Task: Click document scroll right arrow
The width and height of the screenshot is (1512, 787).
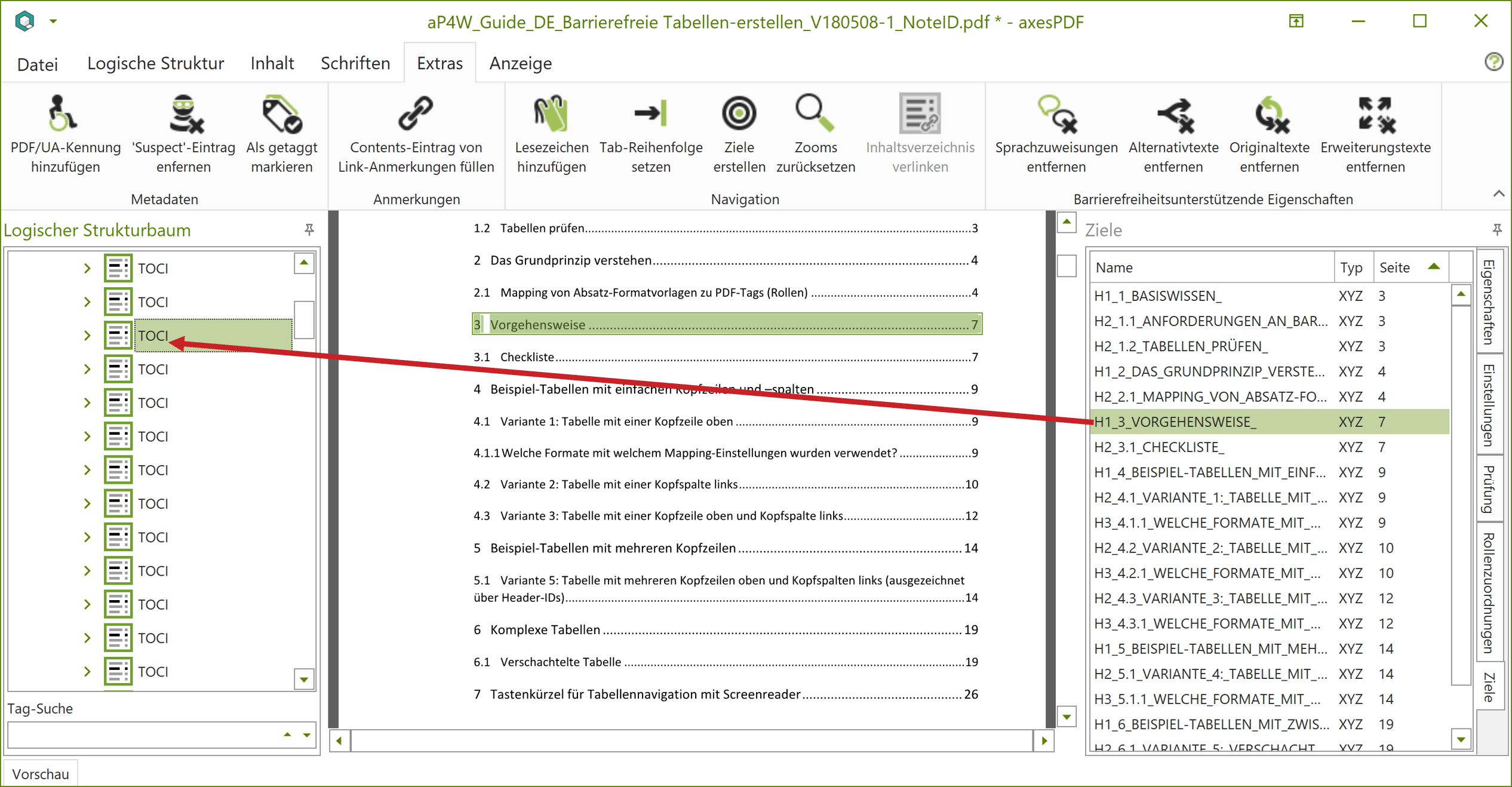Action: pos(1044,741)
